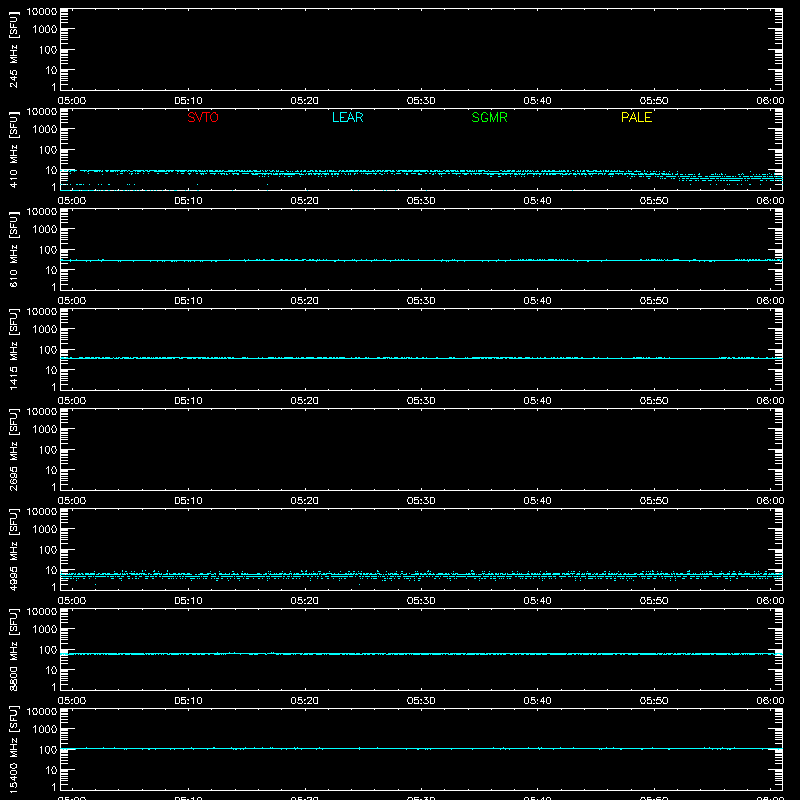Screen dimensions: 800x800
Task: Click the red SVTO station label
Action: pos(203,117)
